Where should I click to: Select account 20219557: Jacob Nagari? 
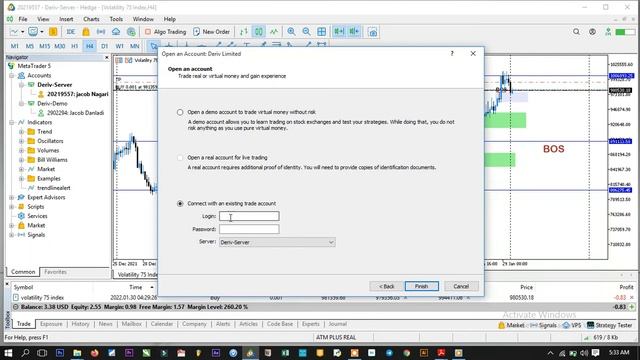click(x=78, y=94)
